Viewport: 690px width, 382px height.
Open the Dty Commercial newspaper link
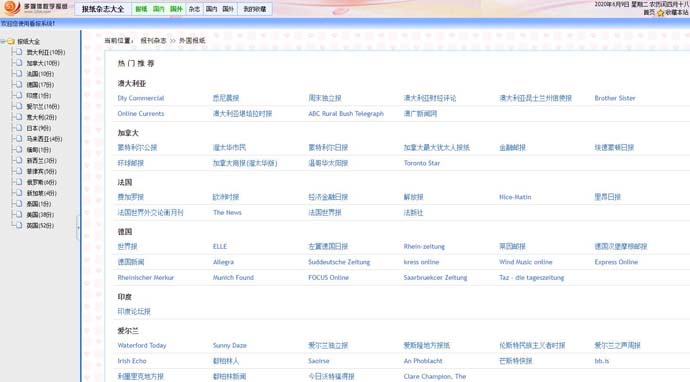coord(141,98)
